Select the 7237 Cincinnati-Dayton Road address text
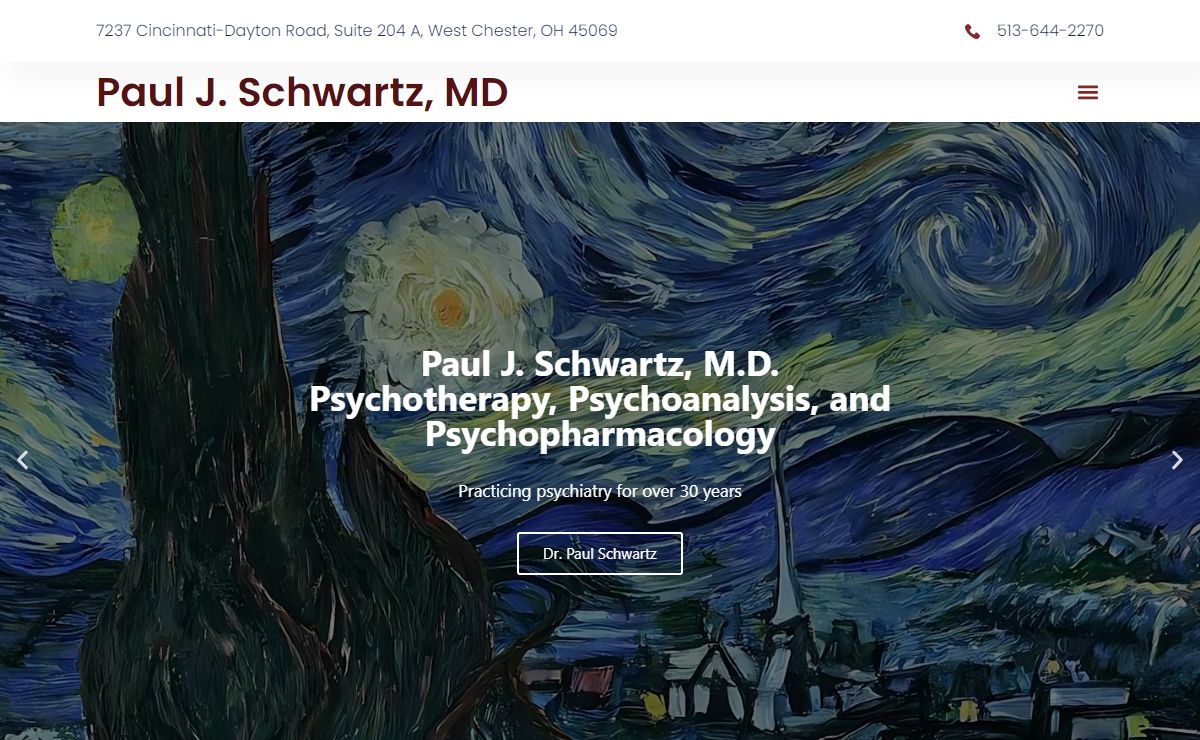 pos(212,31)
